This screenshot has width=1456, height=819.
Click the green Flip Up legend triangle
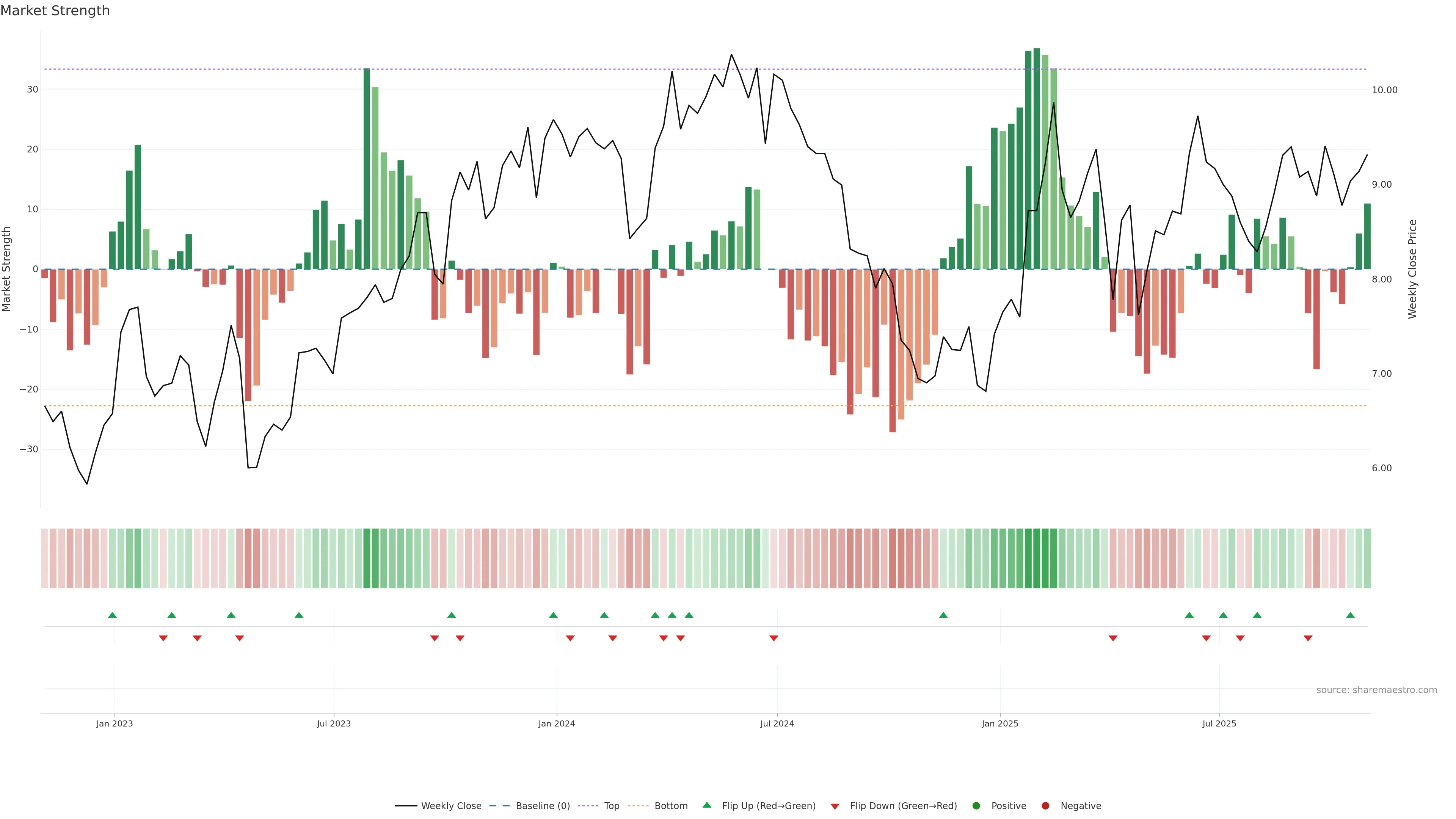click(x=706, y=805)
